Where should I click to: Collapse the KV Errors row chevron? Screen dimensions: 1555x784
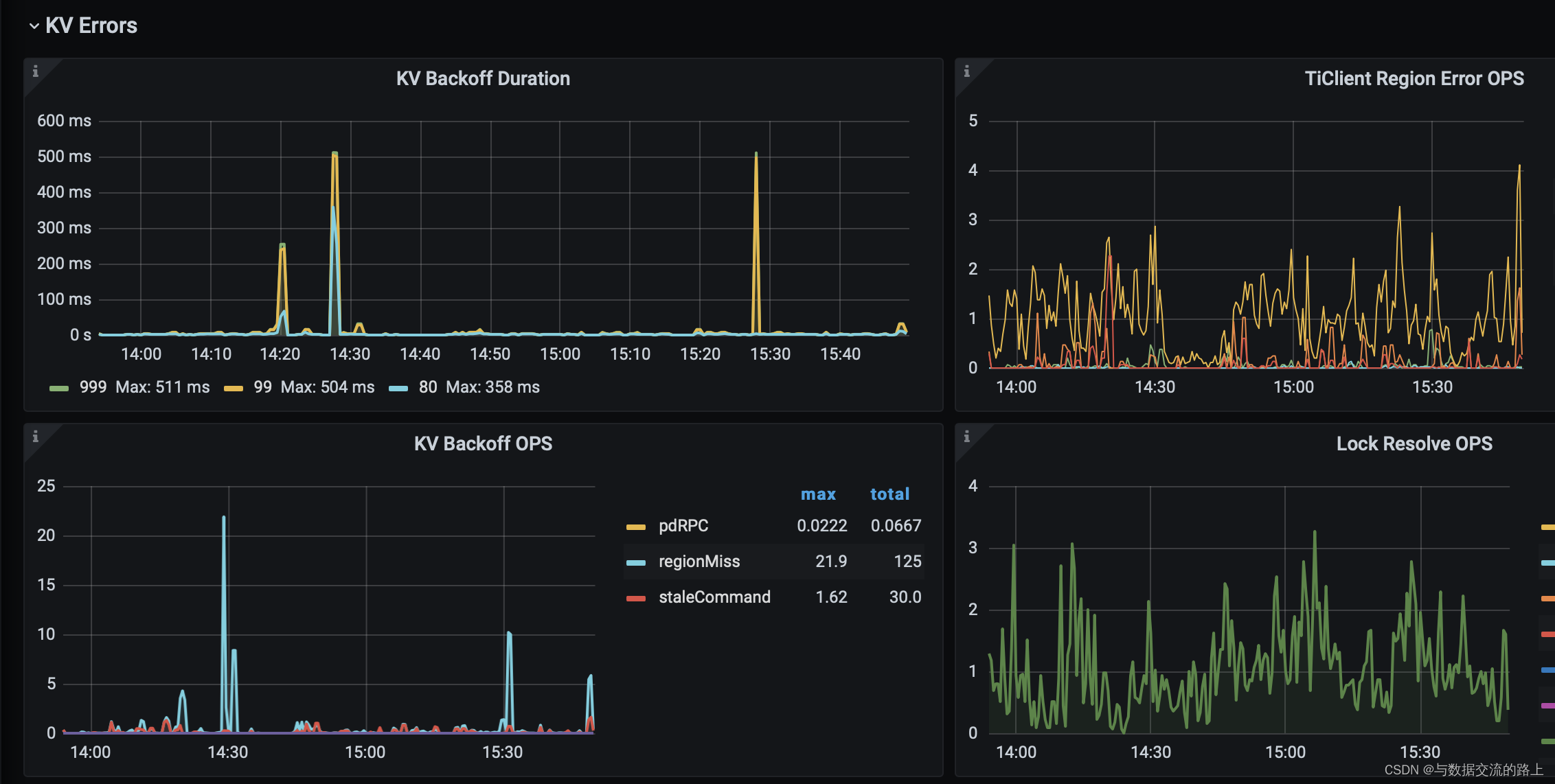34,26
